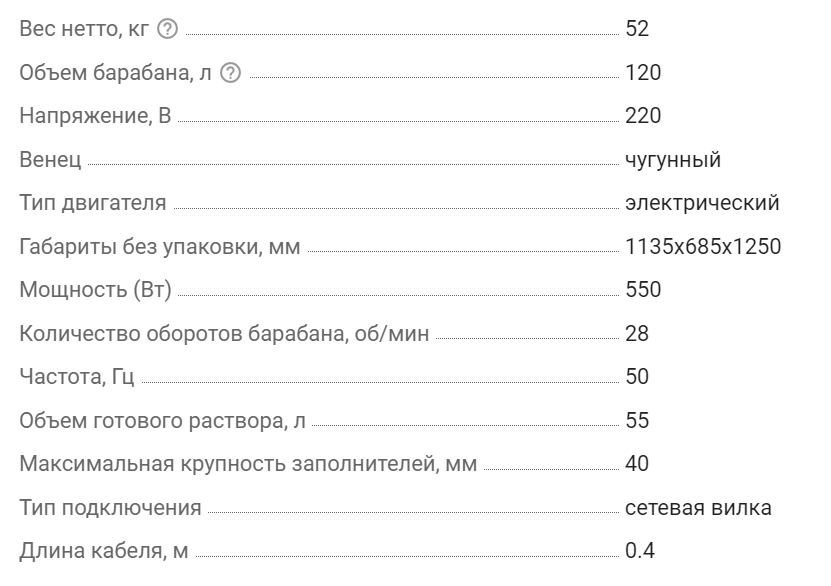Select the Частота, Гц value 50
Image resolution: width=831 pixels, height=586 pixels.
(x=637, y=377)
